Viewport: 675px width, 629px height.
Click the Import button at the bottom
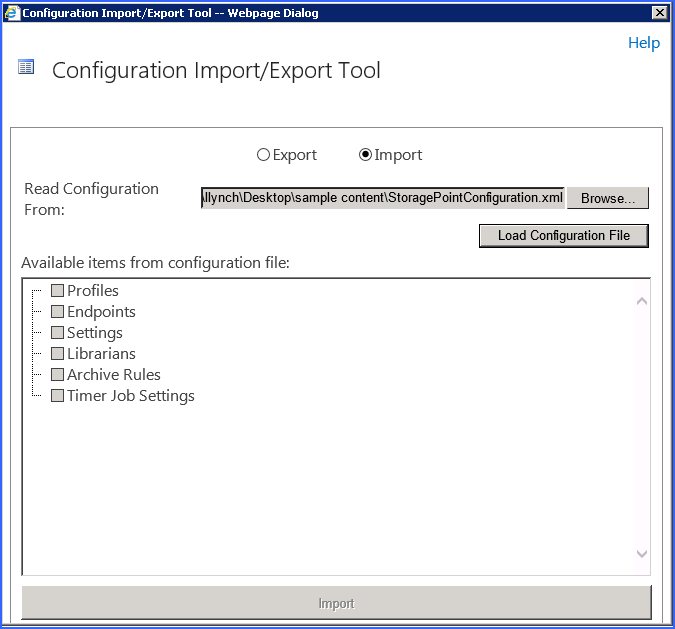click(x=336, y=603)
